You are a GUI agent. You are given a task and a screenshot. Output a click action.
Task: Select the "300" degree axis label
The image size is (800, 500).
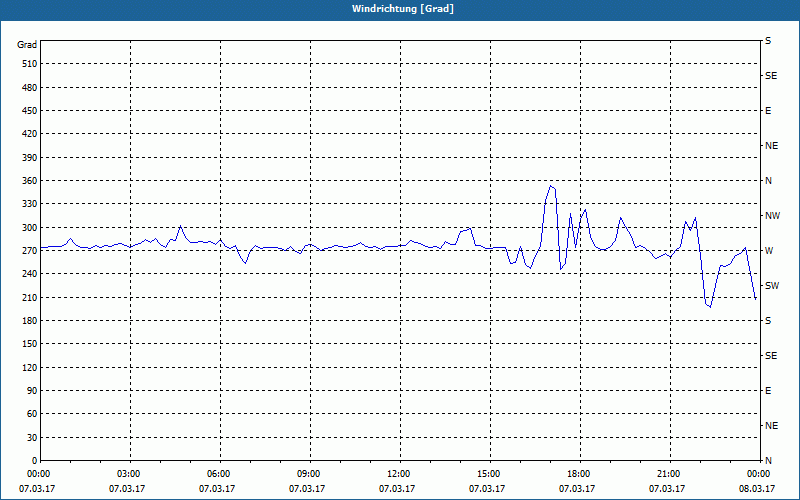click(x=30, y=228)
